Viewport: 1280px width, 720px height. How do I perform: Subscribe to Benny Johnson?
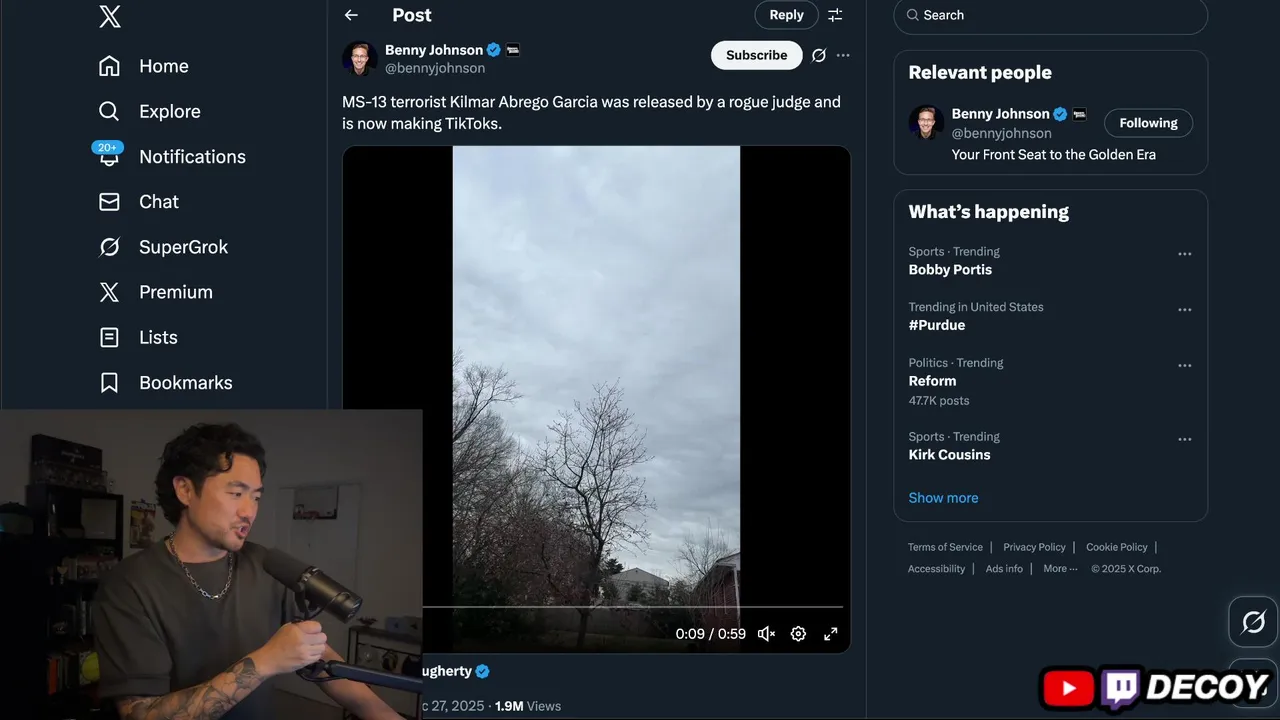(756, 55)
